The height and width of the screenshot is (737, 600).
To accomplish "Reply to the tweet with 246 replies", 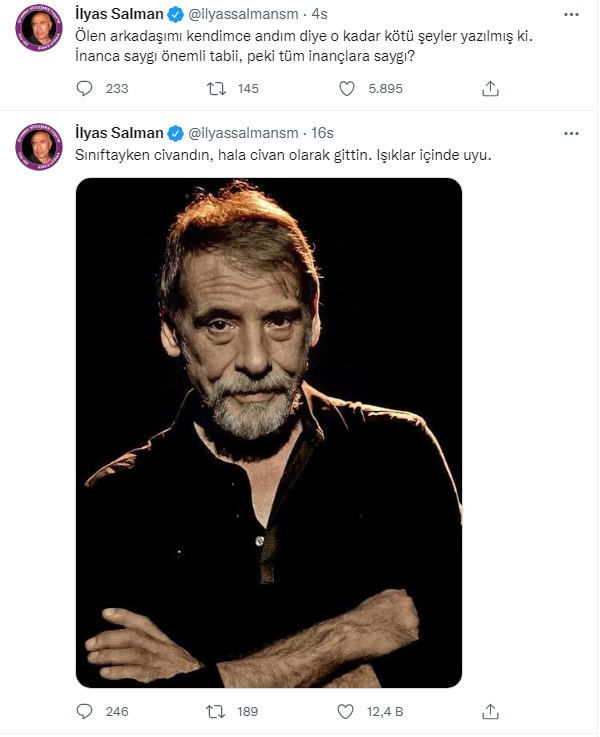I will 85,712.
